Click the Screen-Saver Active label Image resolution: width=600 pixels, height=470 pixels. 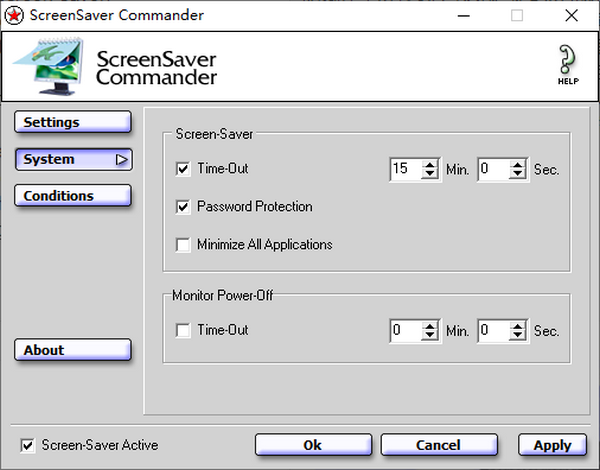[x=100, y=445]
